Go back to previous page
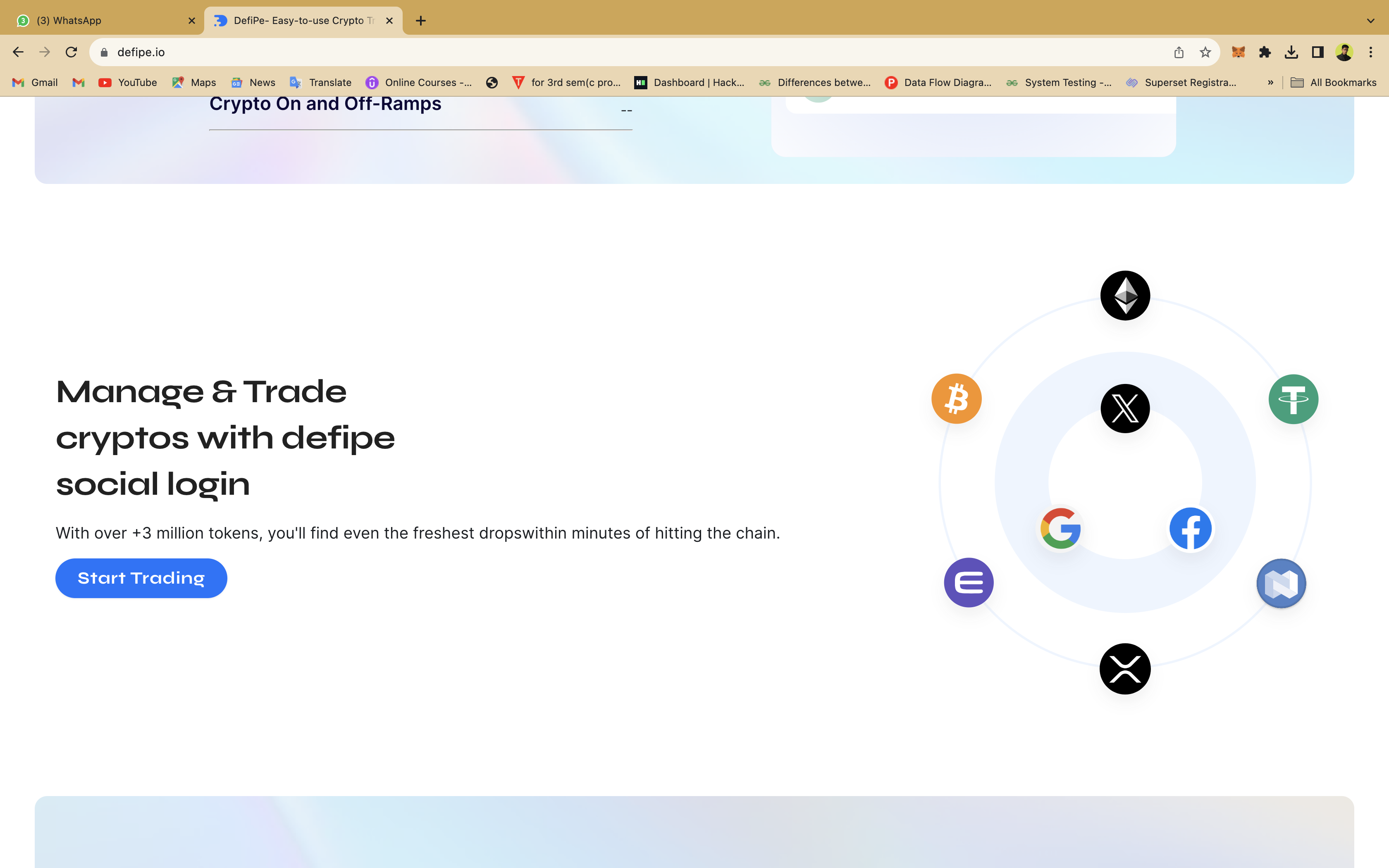Screen dimensions: 1389x868 click(x=18, y=52)
